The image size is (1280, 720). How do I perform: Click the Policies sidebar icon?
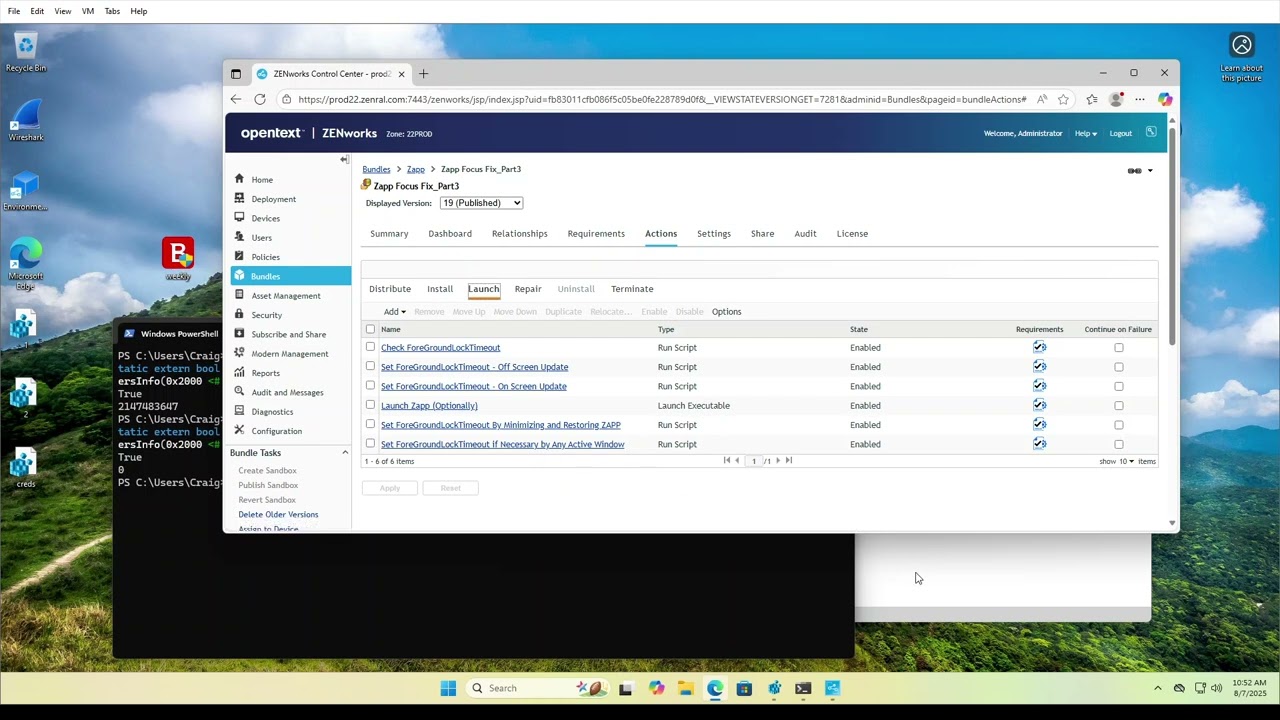239,256
